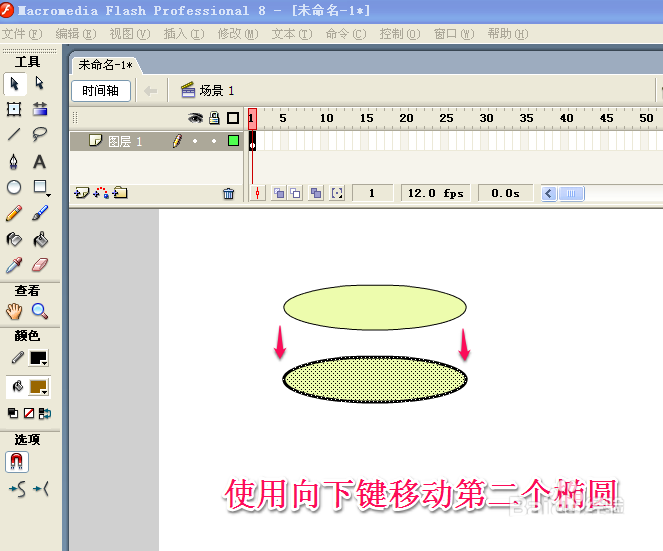Select the 图层 1 layer
This screenshot has height=551, width=663.
(156, 141)
